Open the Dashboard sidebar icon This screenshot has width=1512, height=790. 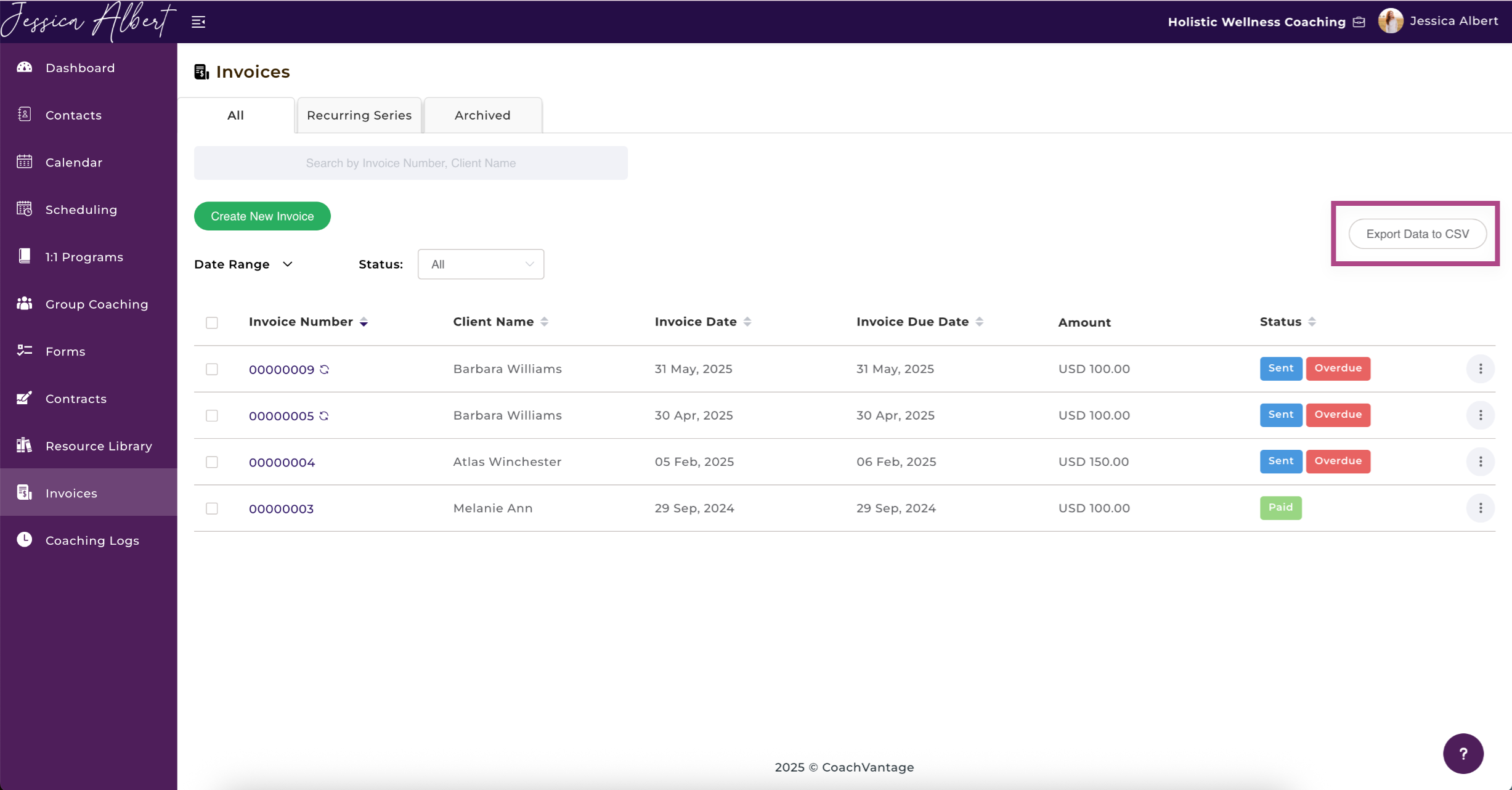25,67
